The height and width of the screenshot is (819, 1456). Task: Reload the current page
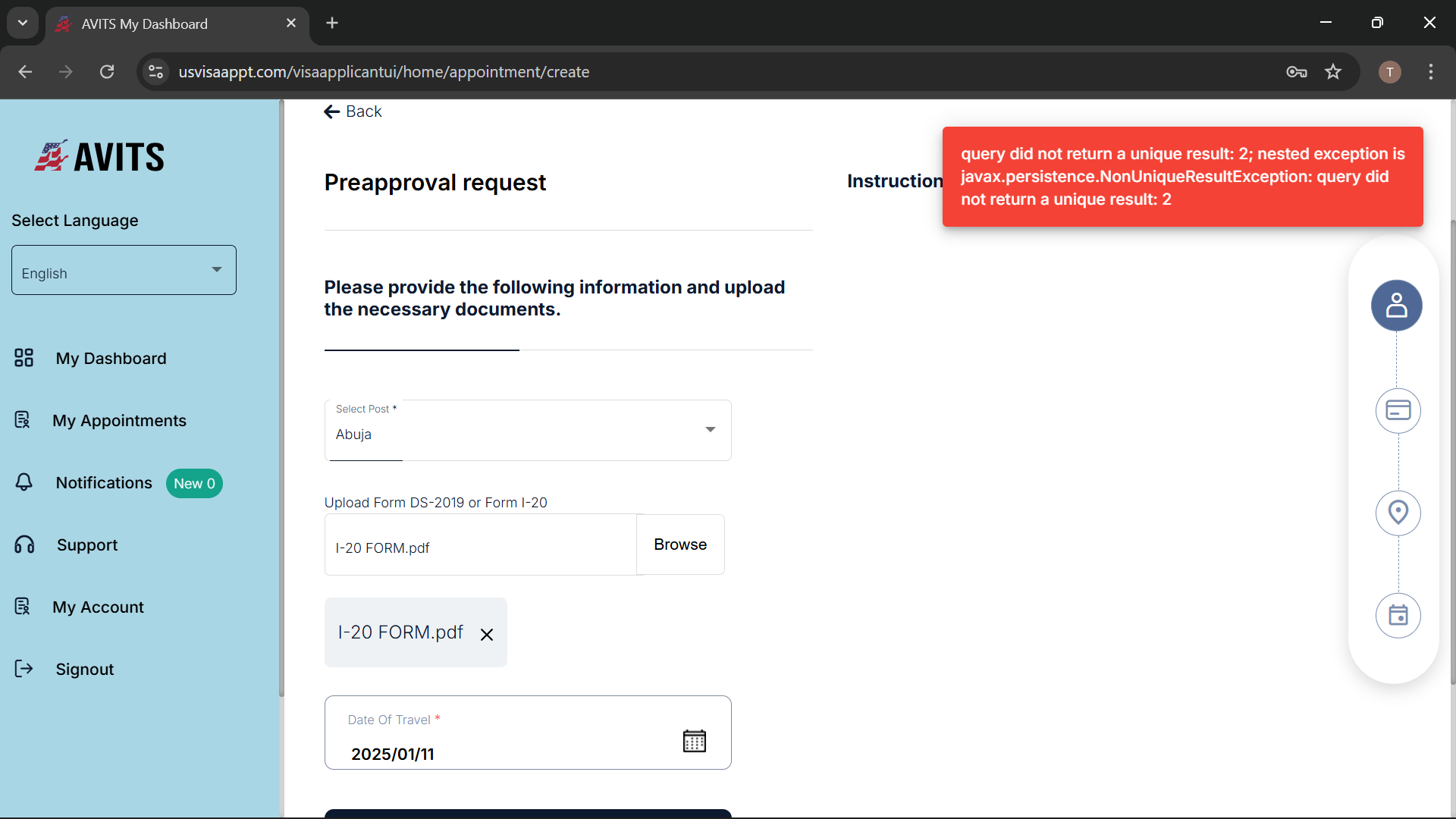[x=107, y=72]
